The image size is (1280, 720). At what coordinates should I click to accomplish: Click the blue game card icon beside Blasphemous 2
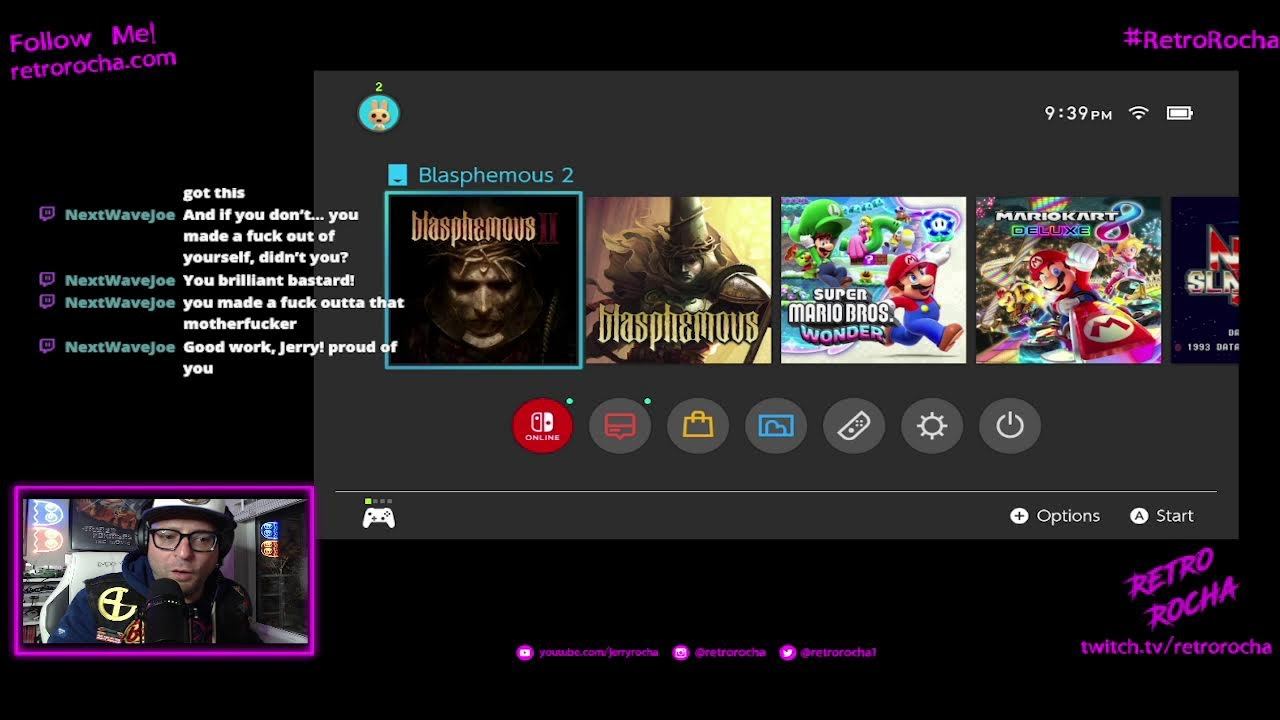click(x=397, y=175)
